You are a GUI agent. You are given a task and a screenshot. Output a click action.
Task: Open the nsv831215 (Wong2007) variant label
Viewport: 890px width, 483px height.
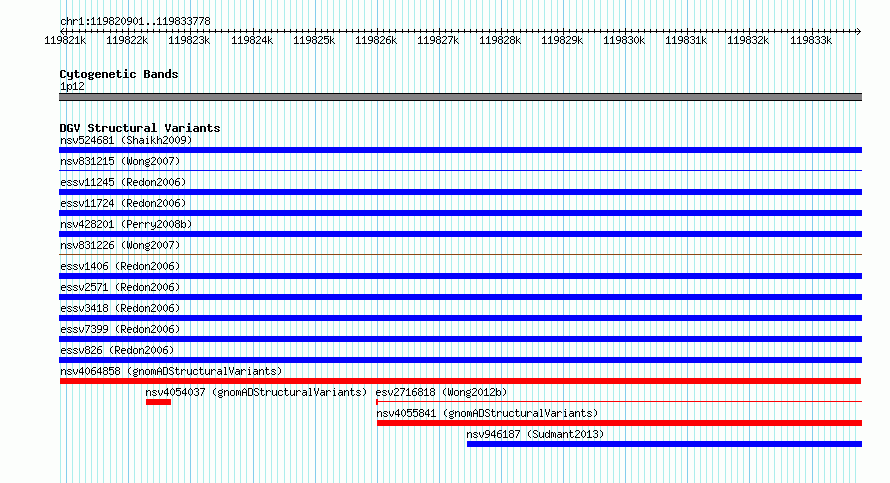click(120, 161)
